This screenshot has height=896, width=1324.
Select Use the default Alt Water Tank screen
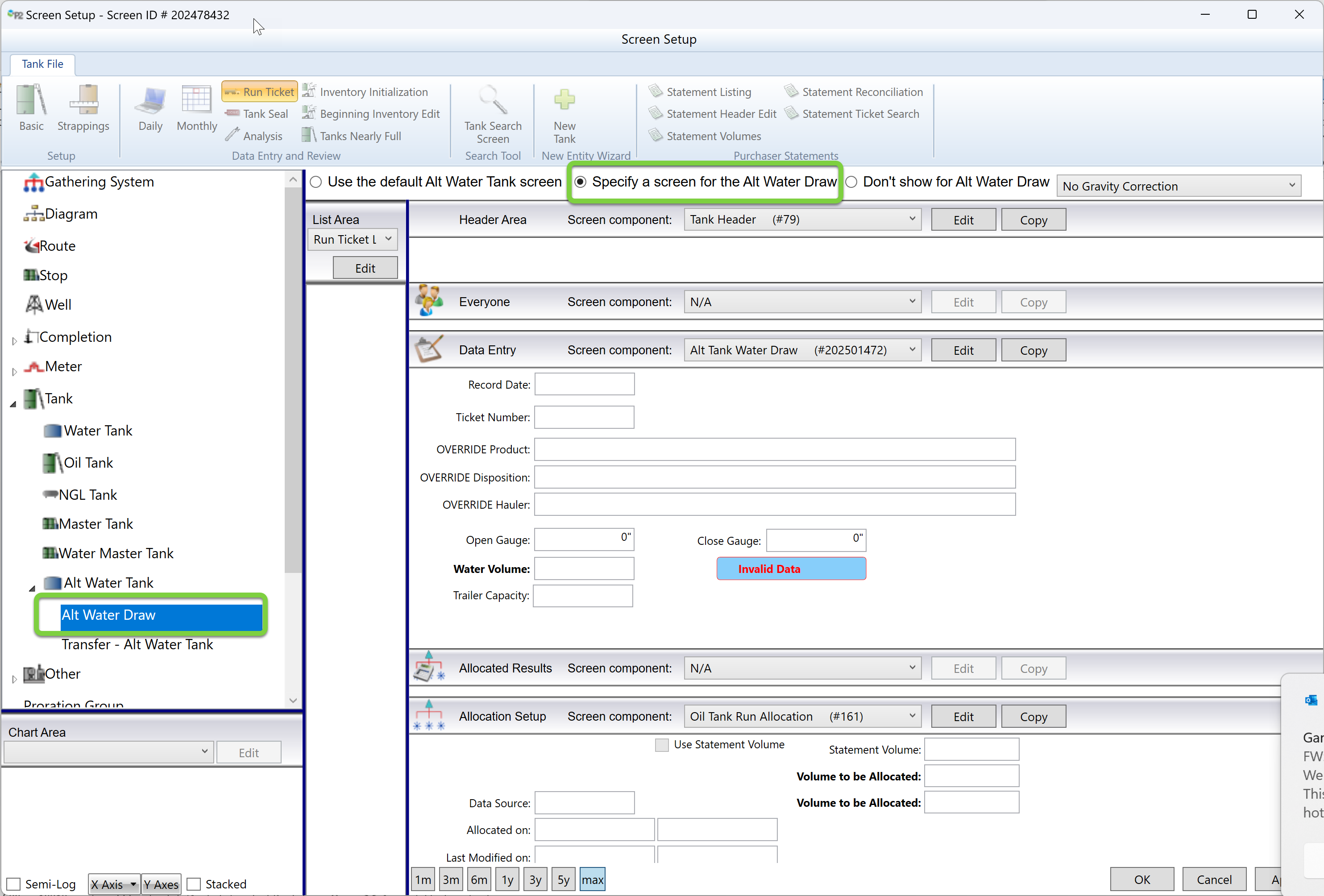(316, 182)
